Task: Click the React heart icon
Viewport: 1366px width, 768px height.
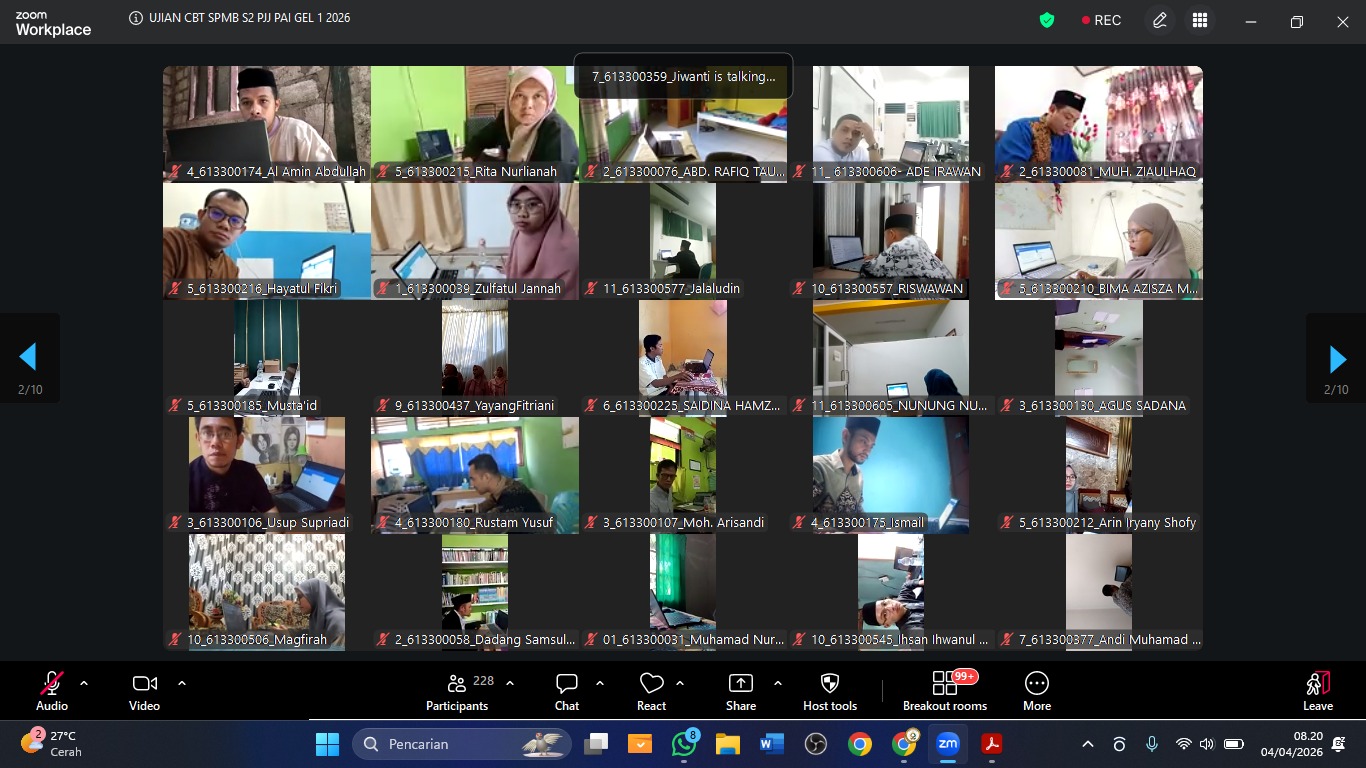Action: [651, 691]
